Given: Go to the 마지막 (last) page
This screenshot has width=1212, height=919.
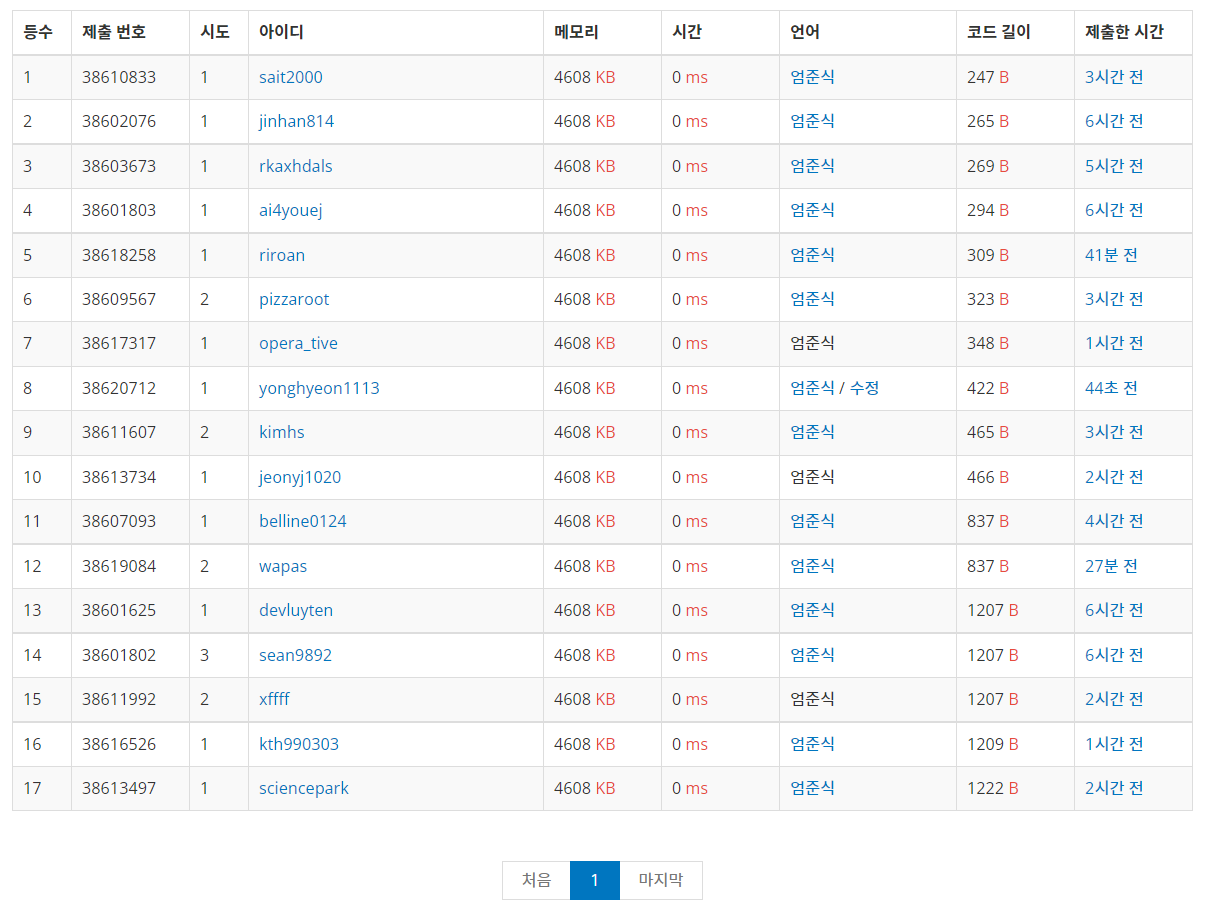Looking at the screenshot, I should point(661,880).
